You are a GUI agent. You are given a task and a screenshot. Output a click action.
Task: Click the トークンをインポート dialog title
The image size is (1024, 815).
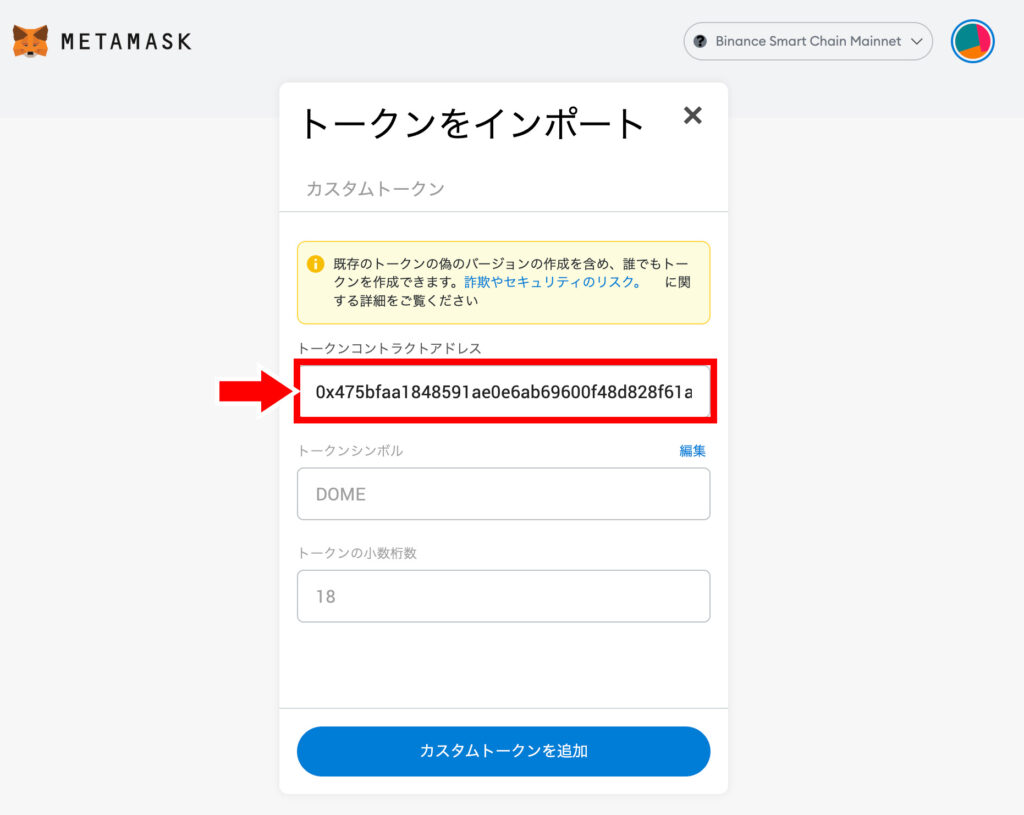(x=472, y=123)
